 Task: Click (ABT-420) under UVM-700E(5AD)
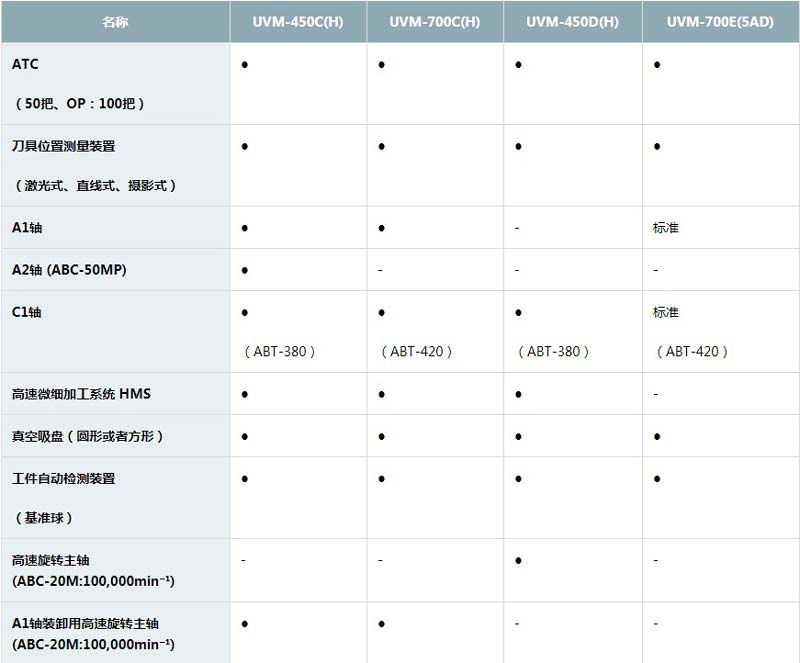(692, 351)
